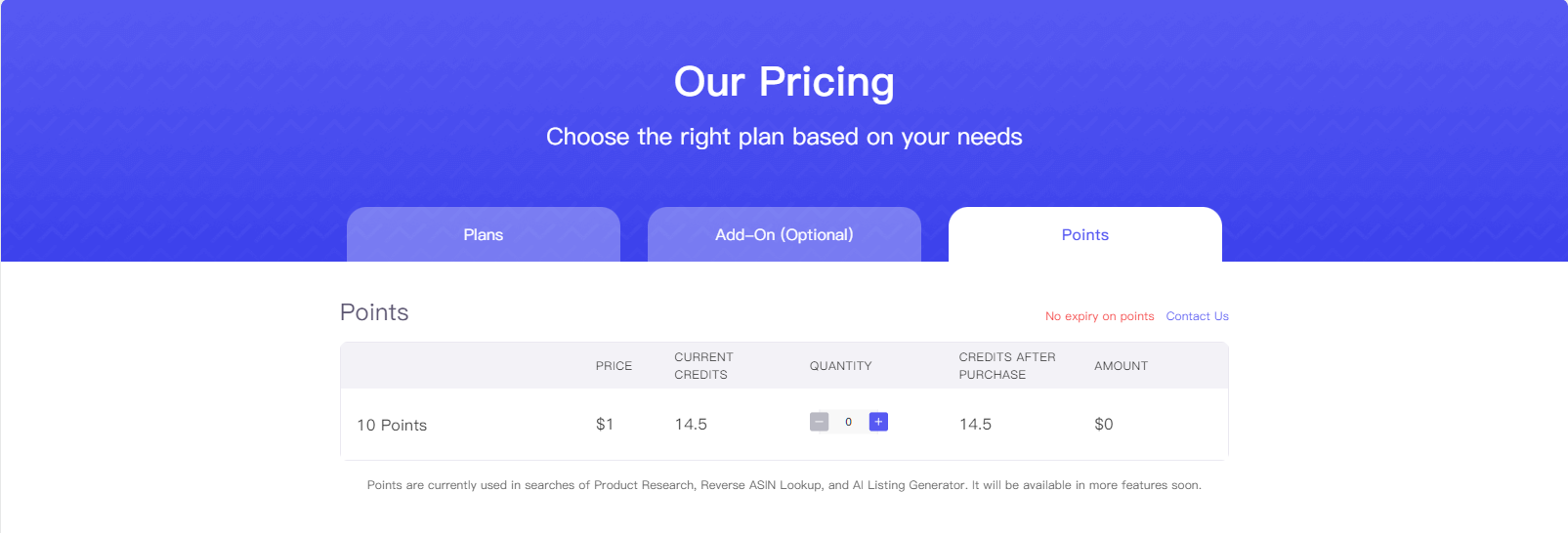Open the Add-On (Optional) tab
The height and width of the screenshot is (533, 1568).
[784, 234]
